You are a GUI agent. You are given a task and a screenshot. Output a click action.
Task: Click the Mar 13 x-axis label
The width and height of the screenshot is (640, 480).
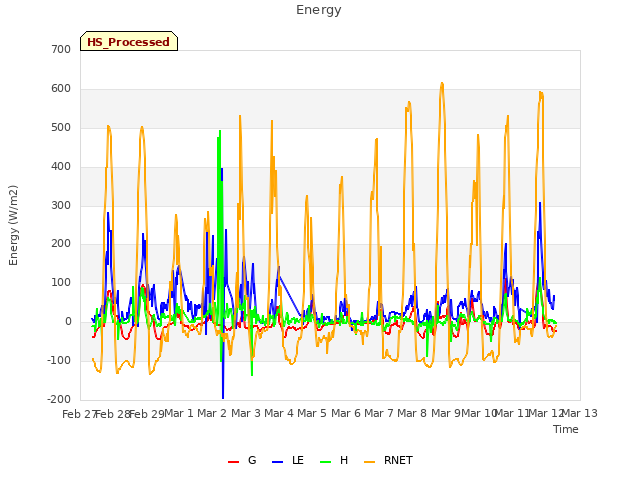click(580, 413)
